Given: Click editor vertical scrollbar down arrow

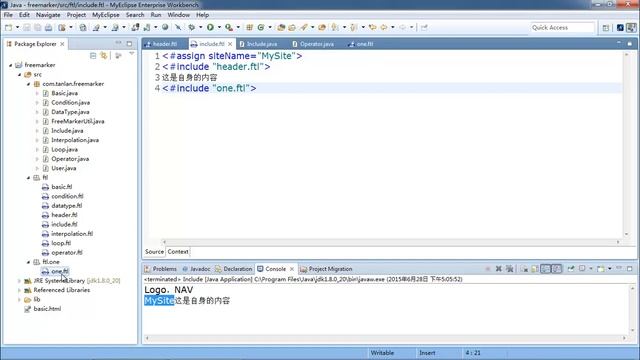Looking at the screenshot, I should [626, 234].
